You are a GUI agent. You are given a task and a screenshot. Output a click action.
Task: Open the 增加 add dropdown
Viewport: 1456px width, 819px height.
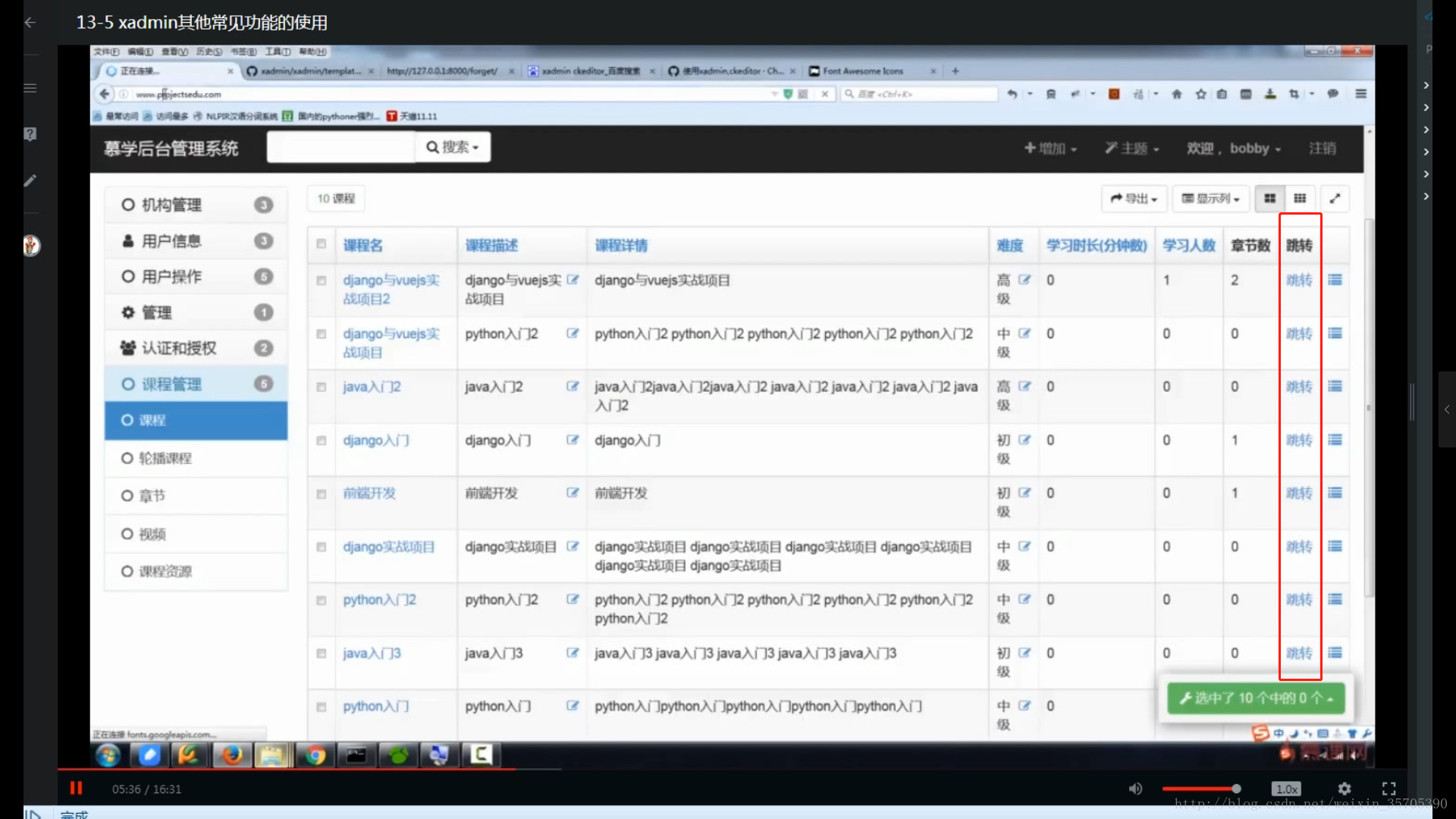(1050, 149)
